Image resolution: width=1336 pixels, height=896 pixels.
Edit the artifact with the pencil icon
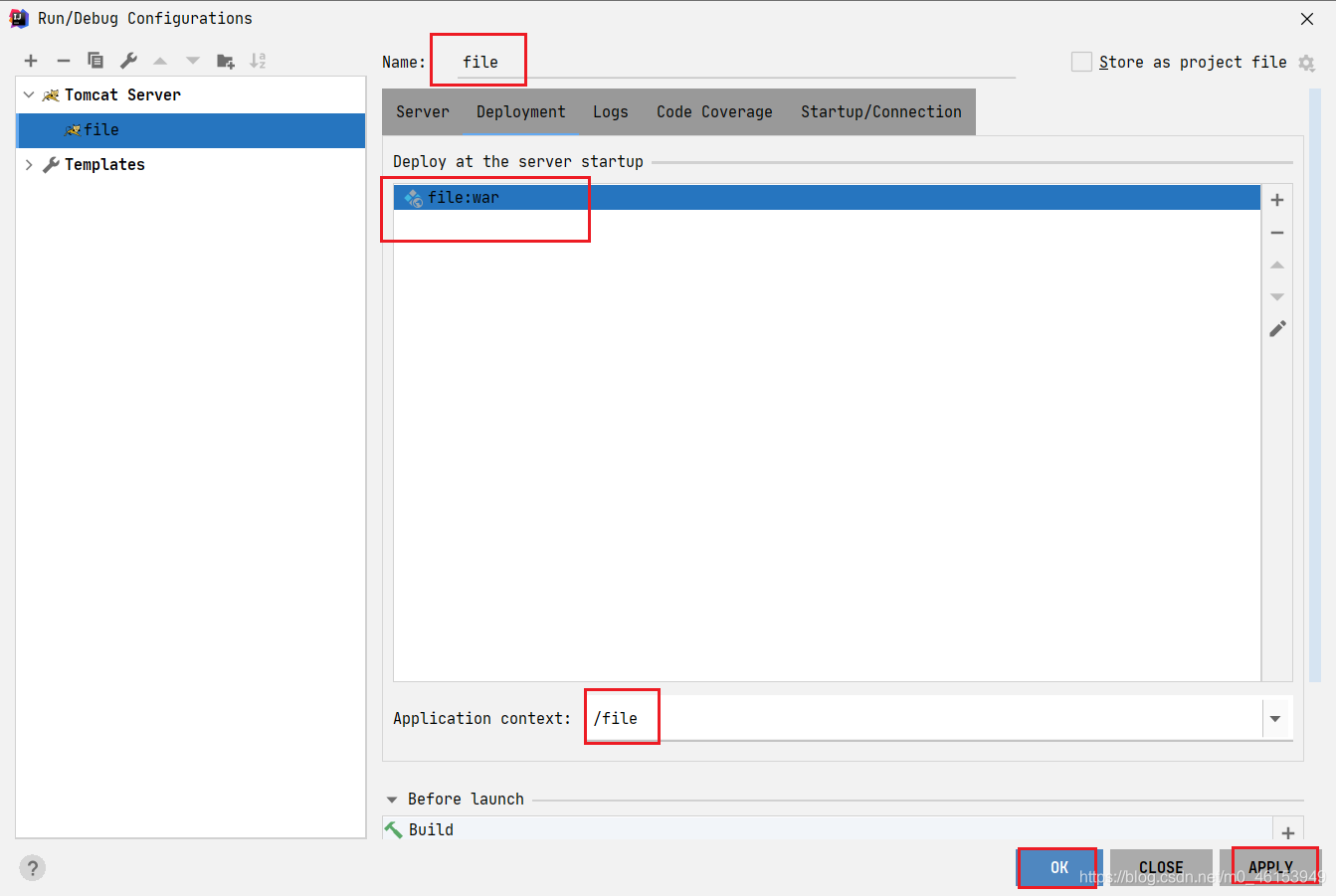(1277, 329)
